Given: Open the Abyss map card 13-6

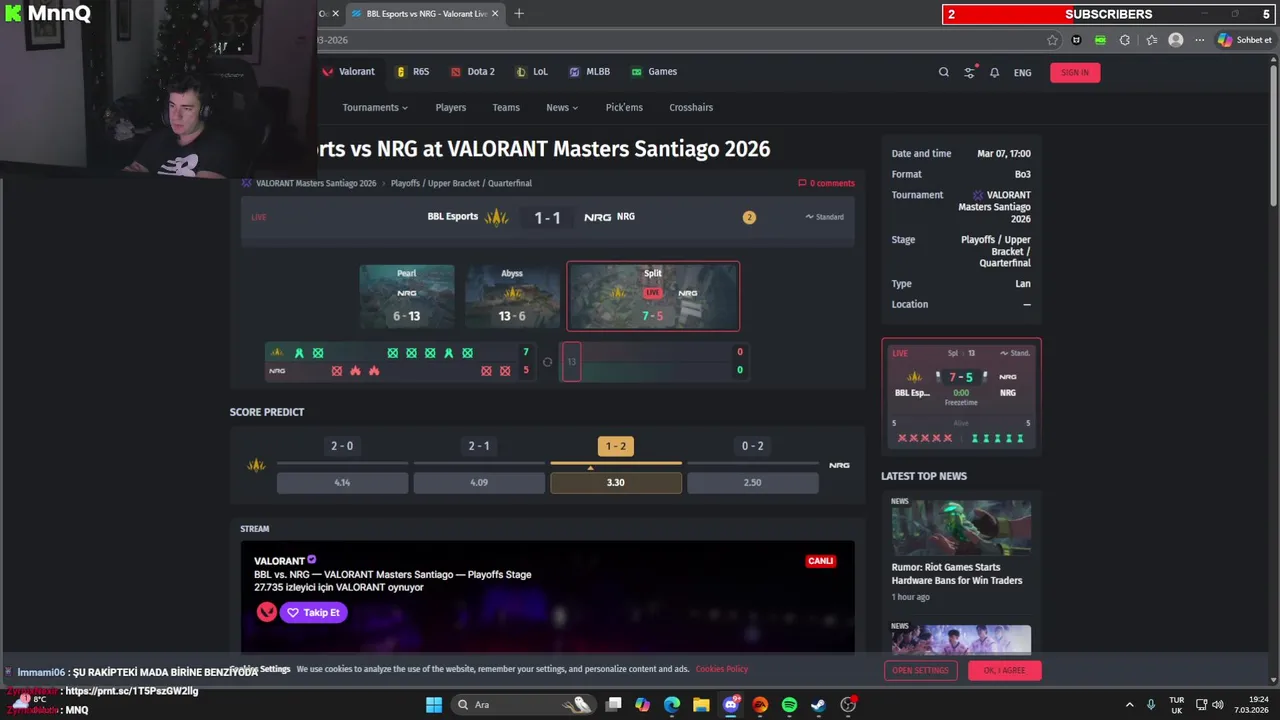Looking at the screenshot, I should coord(512,296).
